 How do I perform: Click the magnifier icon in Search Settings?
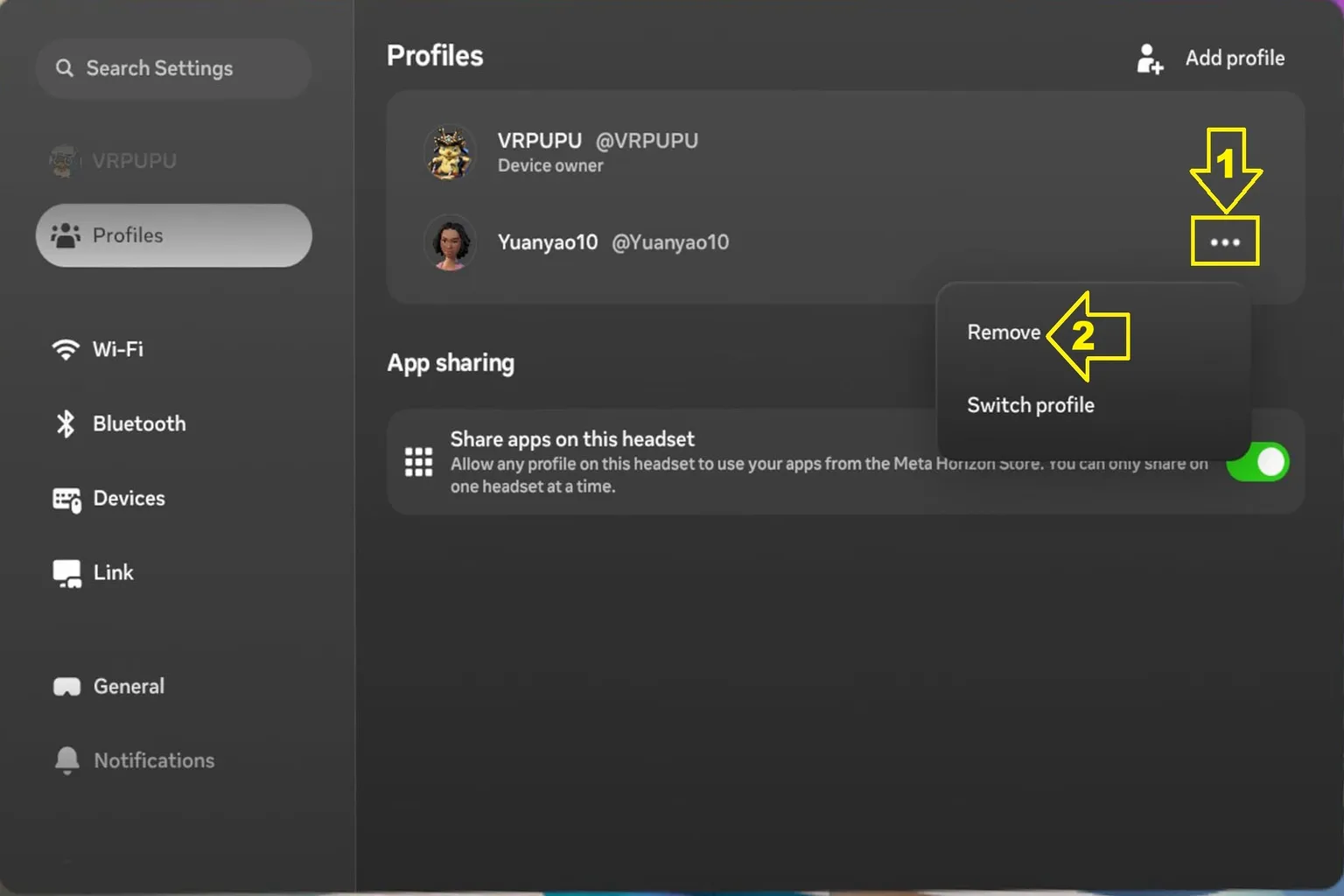65,68
